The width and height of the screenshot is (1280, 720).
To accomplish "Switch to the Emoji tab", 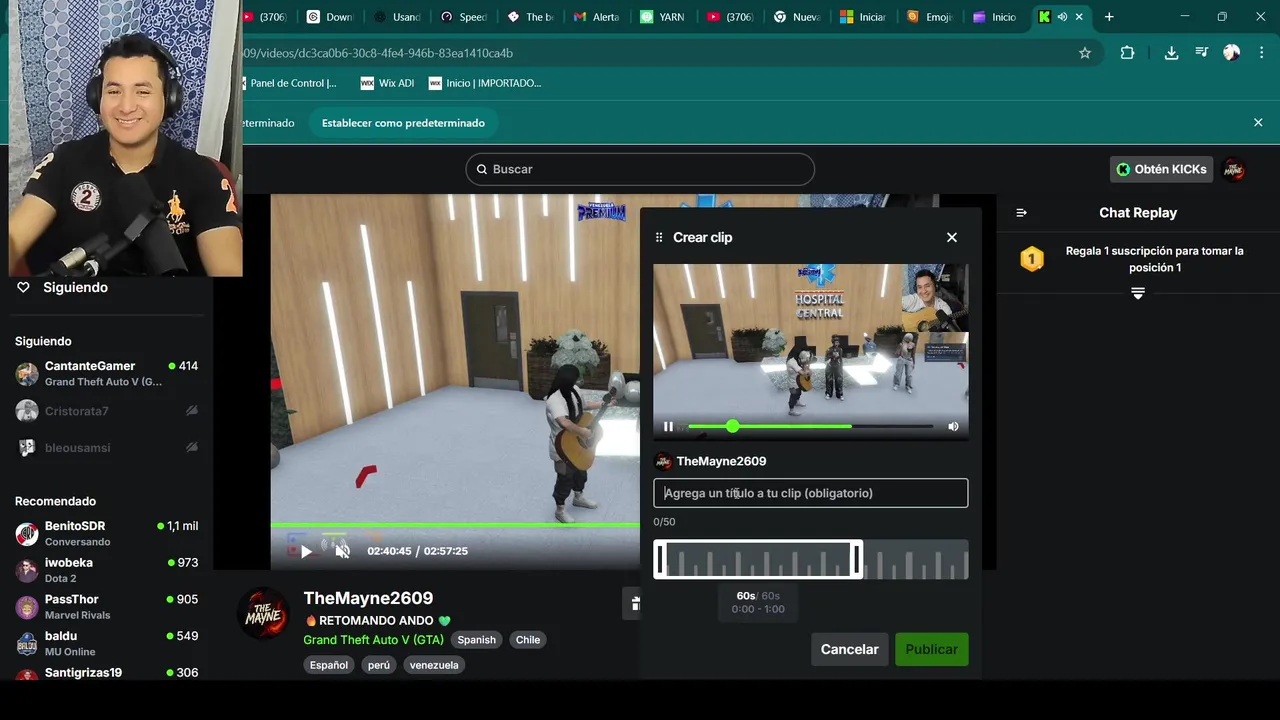I will 929,17.
